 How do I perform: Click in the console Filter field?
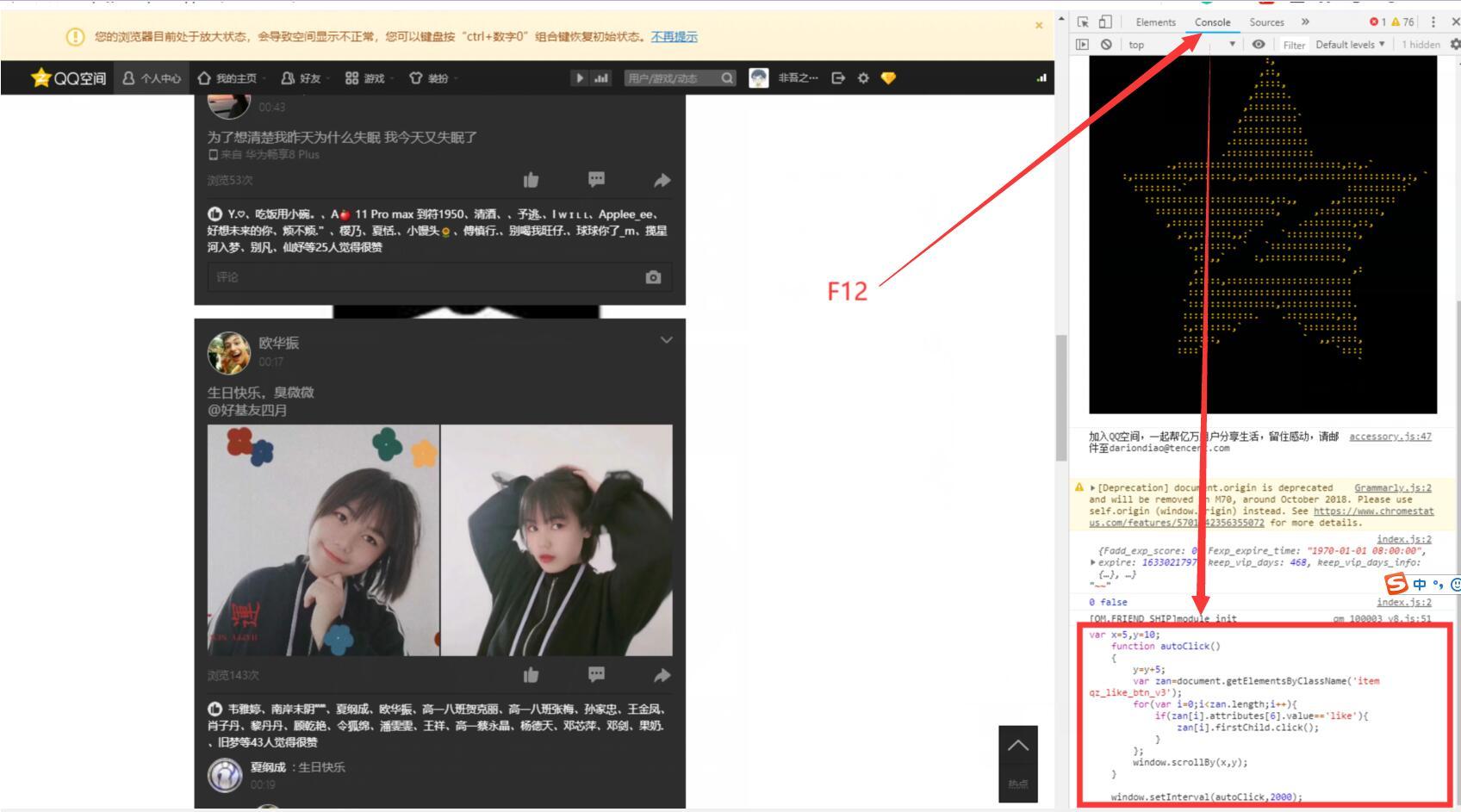tap(1294, 45)
